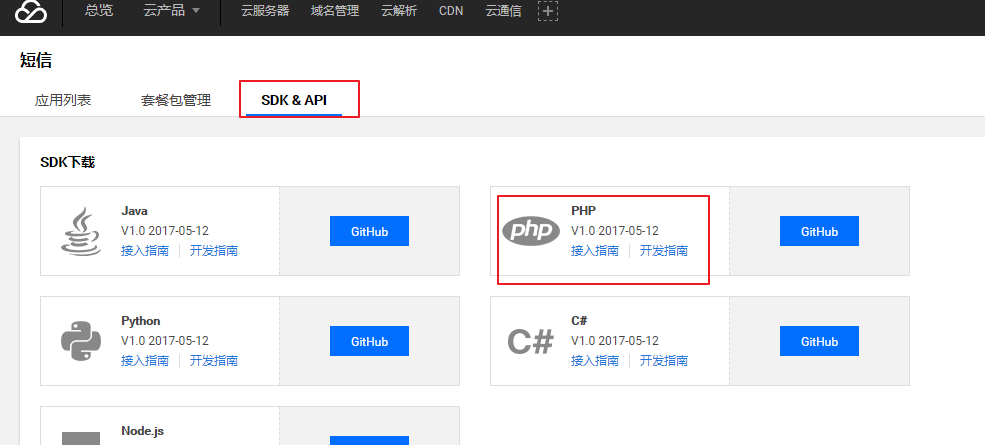Click the SDK下载 section heading
Screen dimensions: 985x445
coord(68,162)
